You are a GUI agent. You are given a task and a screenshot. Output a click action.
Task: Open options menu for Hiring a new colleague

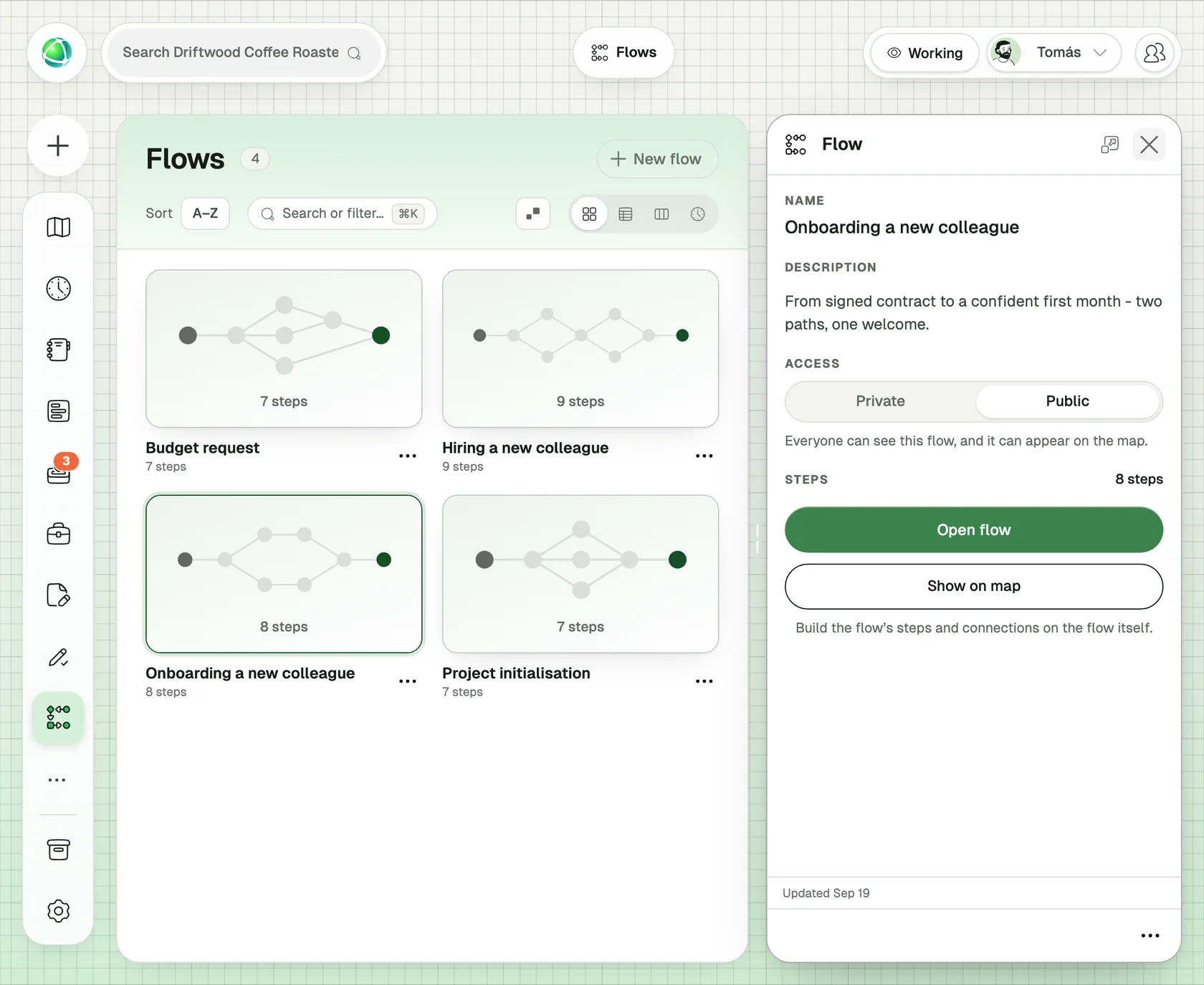point(704,456)
